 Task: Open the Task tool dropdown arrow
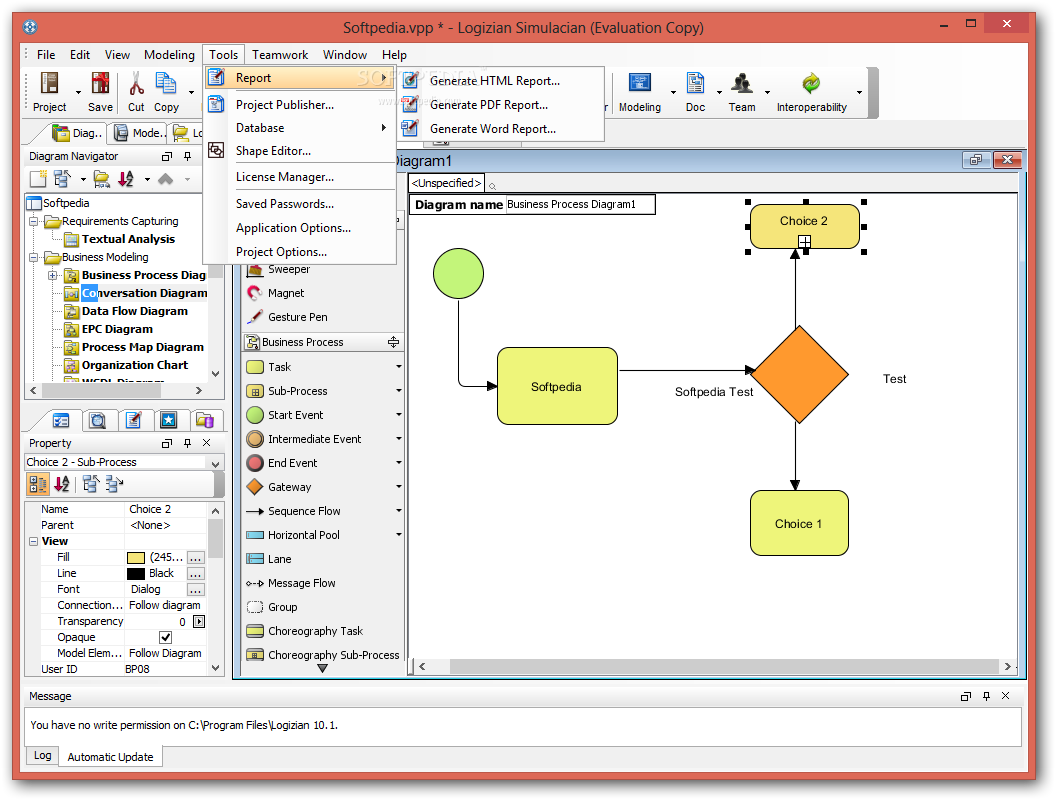(399, 367)
